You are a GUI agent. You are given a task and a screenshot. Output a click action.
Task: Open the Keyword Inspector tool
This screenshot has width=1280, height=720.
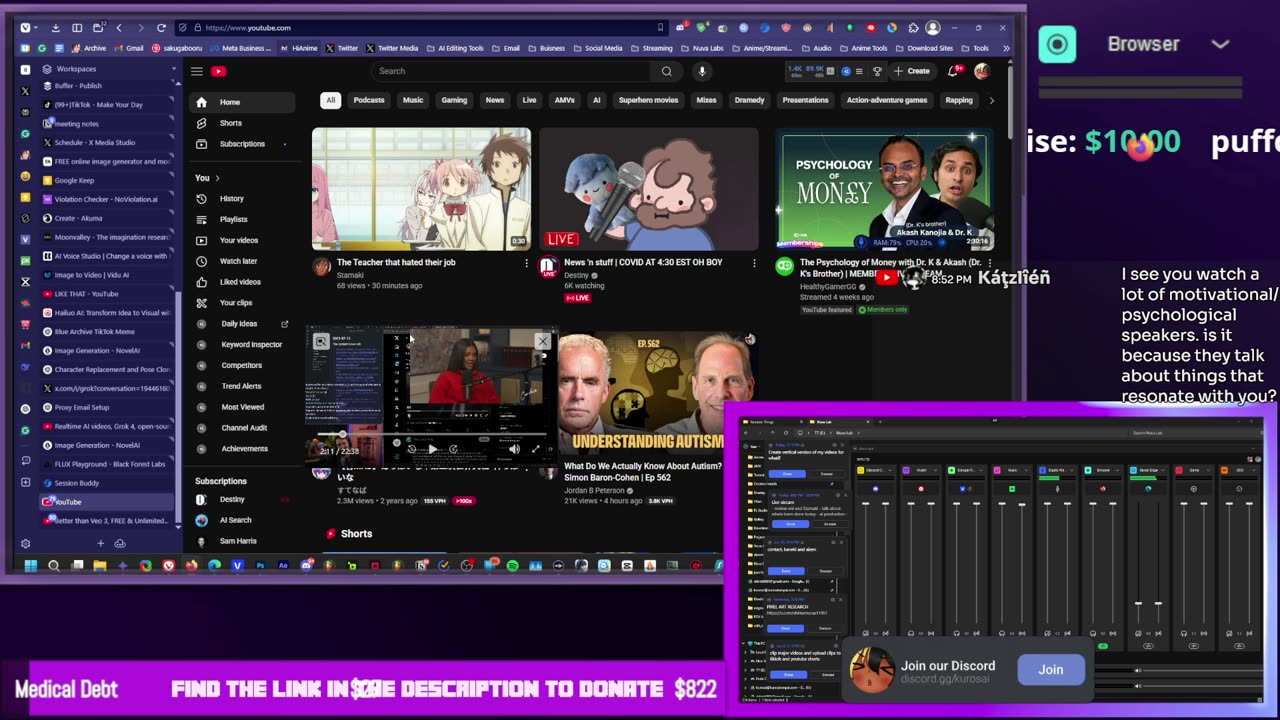[x=242, y=344]
